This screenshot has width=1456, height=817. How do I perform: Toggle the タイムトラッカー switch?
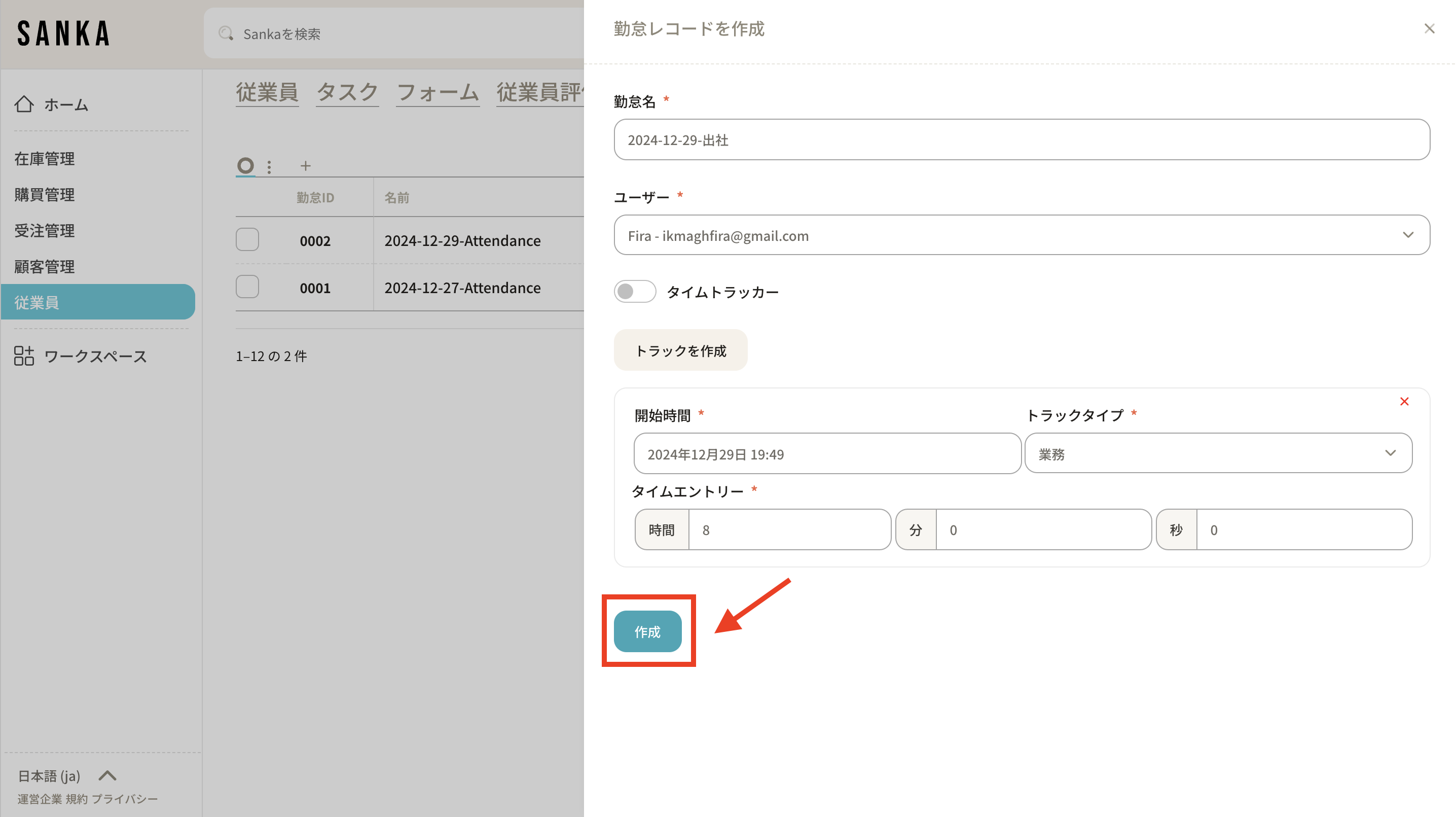(634, 292)
